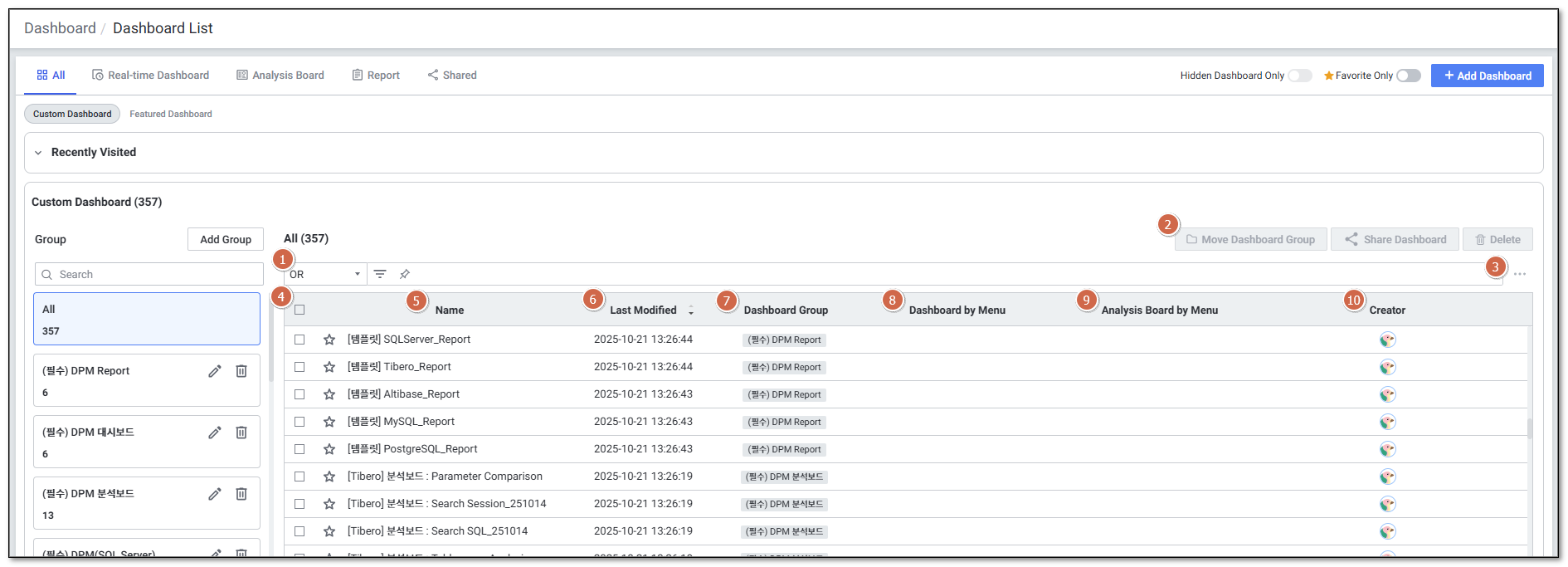The height and width of the screenshot is (567, 1568).
Task: Click the pin icon in filter bar
Action: pyautogui.click(x=405, y=274)
